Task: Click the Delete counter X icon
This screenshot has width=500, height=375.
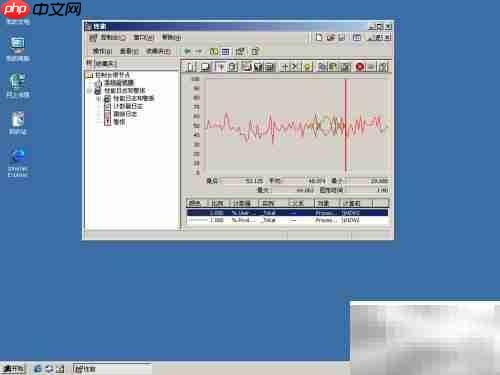Action: 294,67
